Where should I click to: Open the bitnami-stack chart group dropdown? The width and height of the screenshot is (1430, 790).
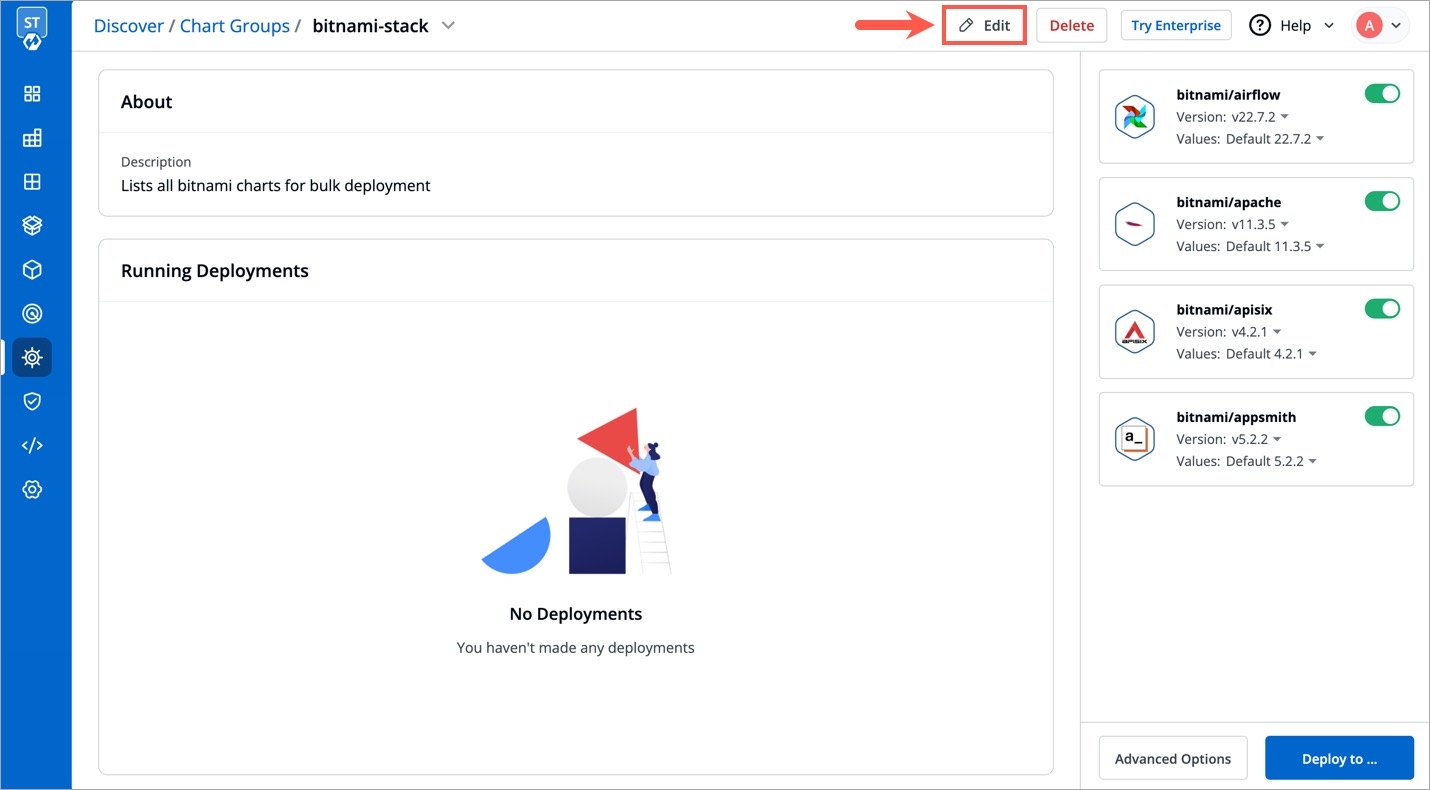(449, 26)
